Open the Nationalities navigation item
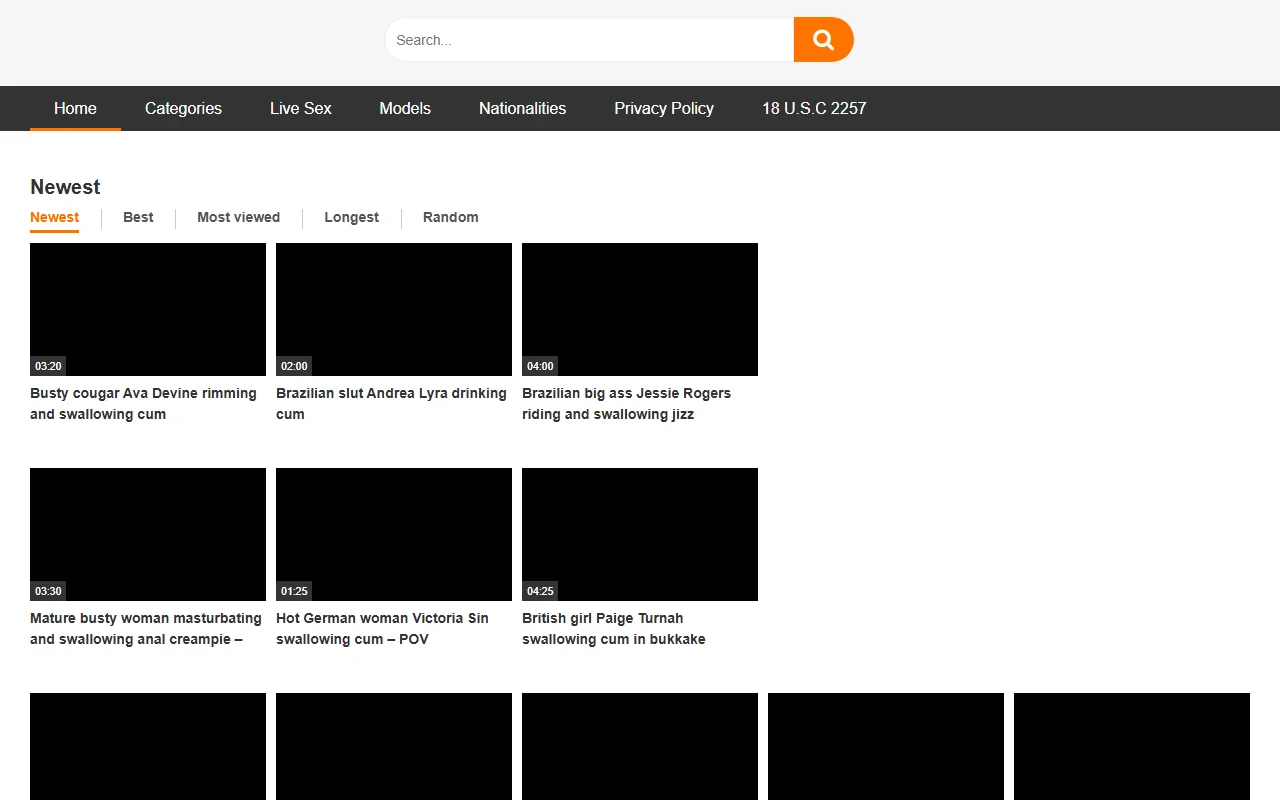Viewport: 1280px width, 800px height. point(522,108)
